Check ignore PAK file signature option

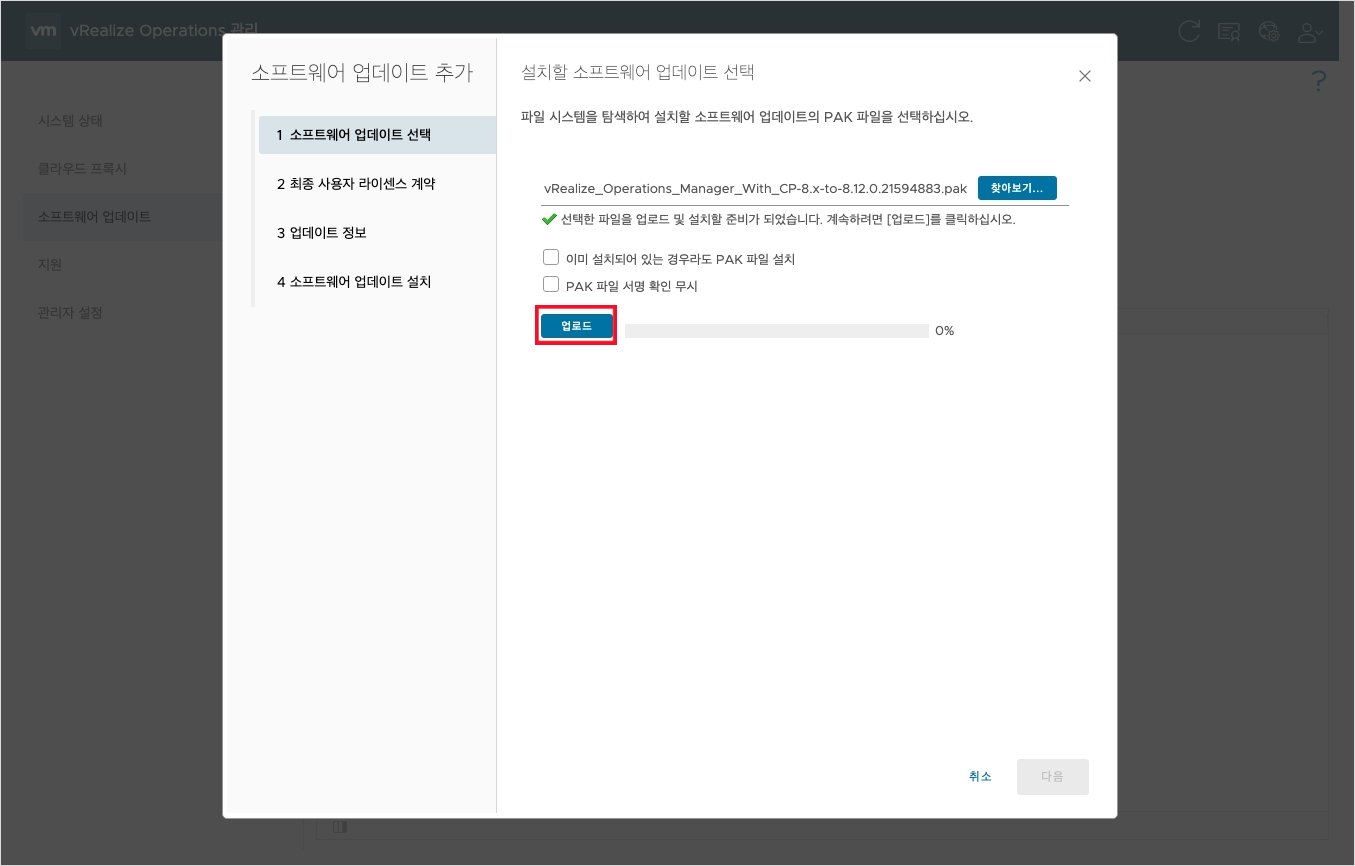click(x=551, y=284)
